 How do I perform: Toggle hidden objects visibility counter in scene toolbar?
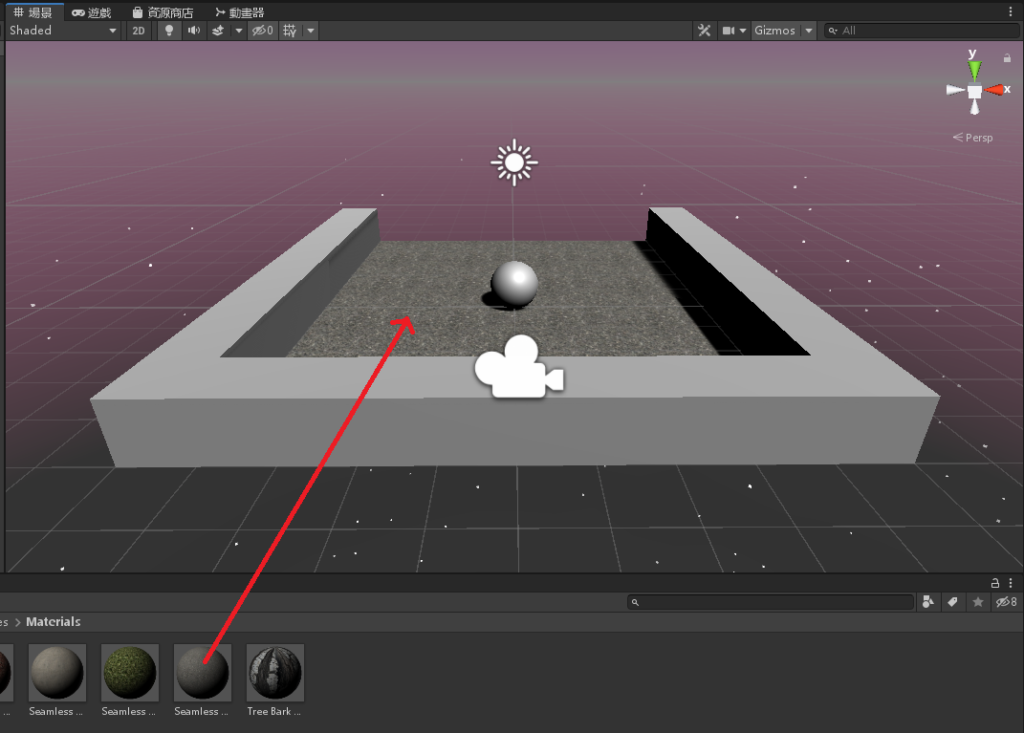click(263, 31)
